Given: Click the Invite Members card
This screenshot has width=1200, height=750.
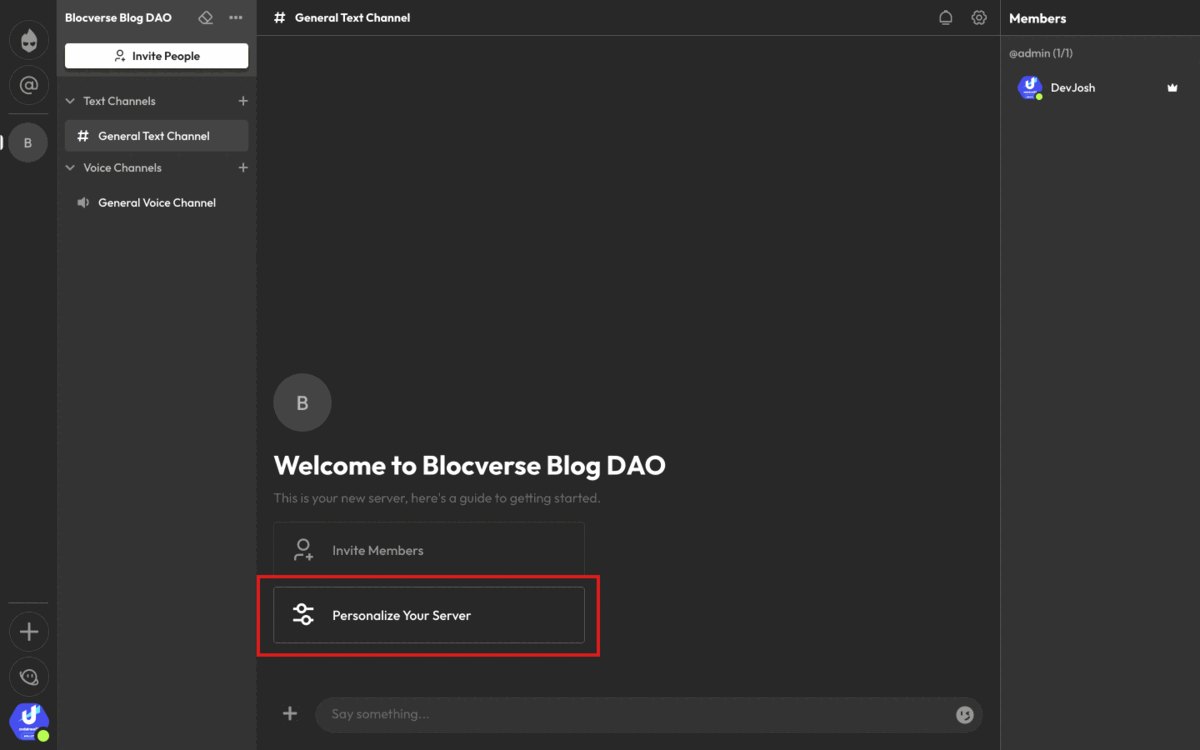Looking at the screenshot, I should click(x=429, y=550).
